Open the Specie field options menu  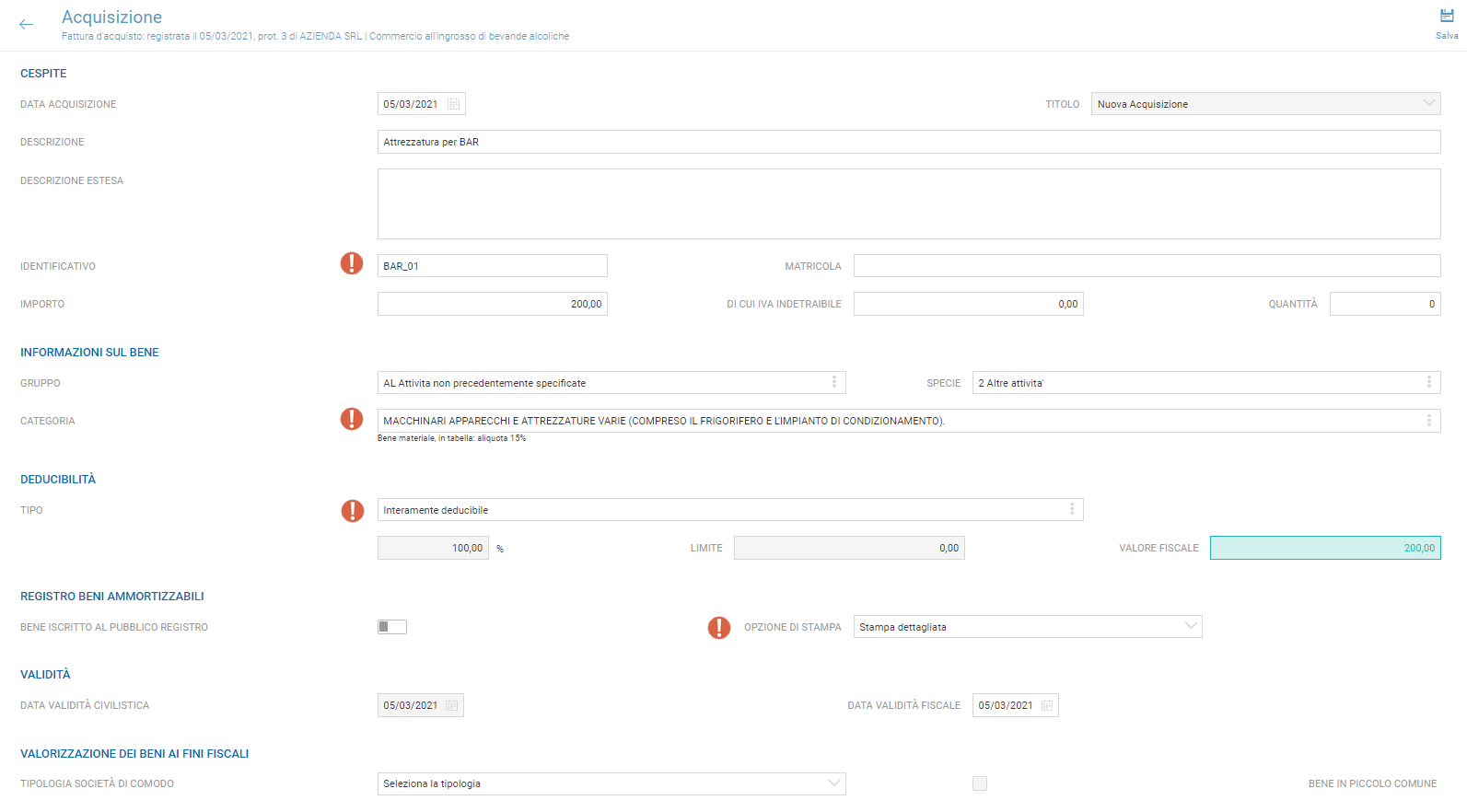(1429, 382)
